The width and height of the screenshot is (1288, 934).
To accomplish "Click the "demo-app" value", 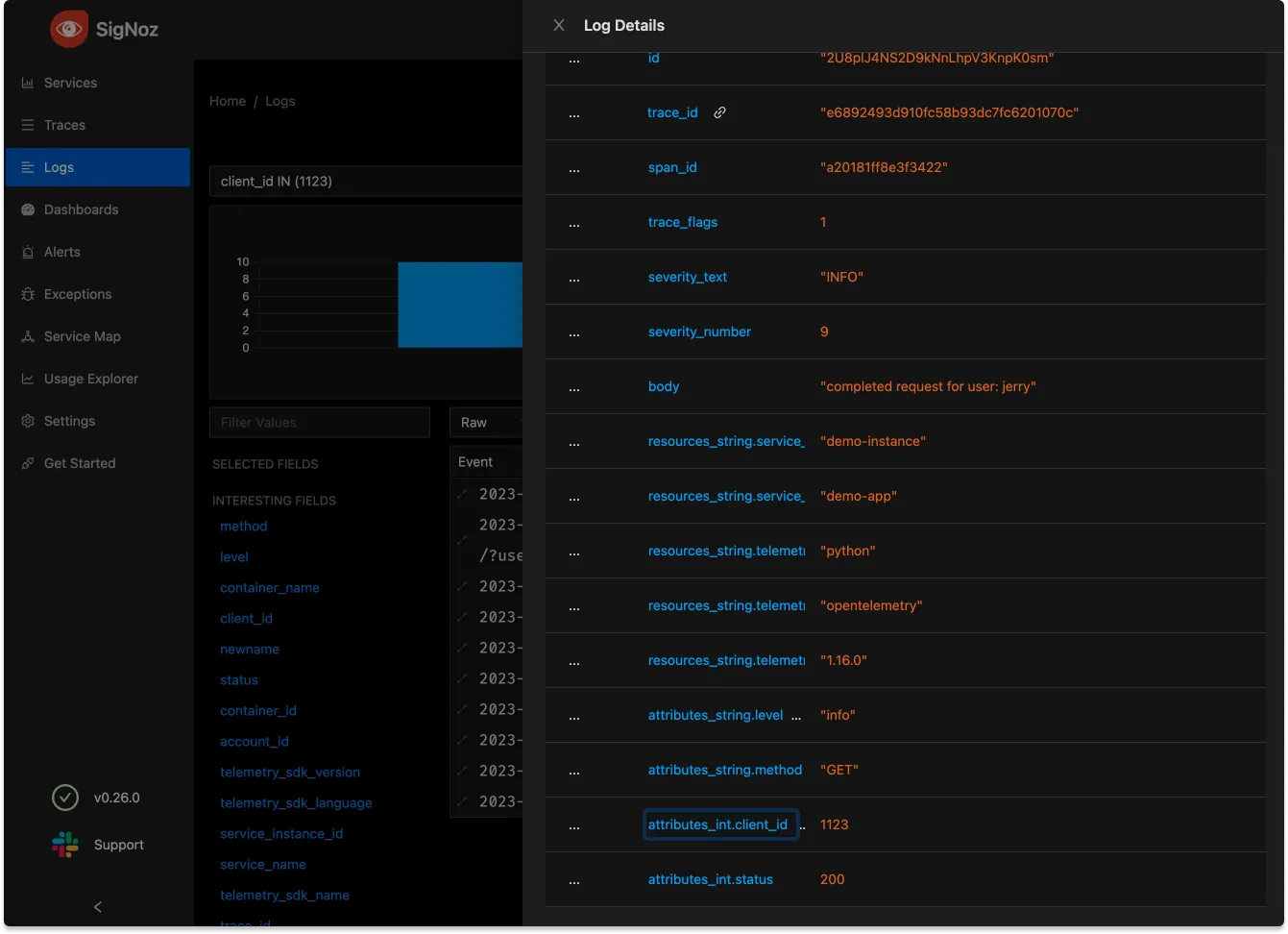I will [x=859, y=496].
